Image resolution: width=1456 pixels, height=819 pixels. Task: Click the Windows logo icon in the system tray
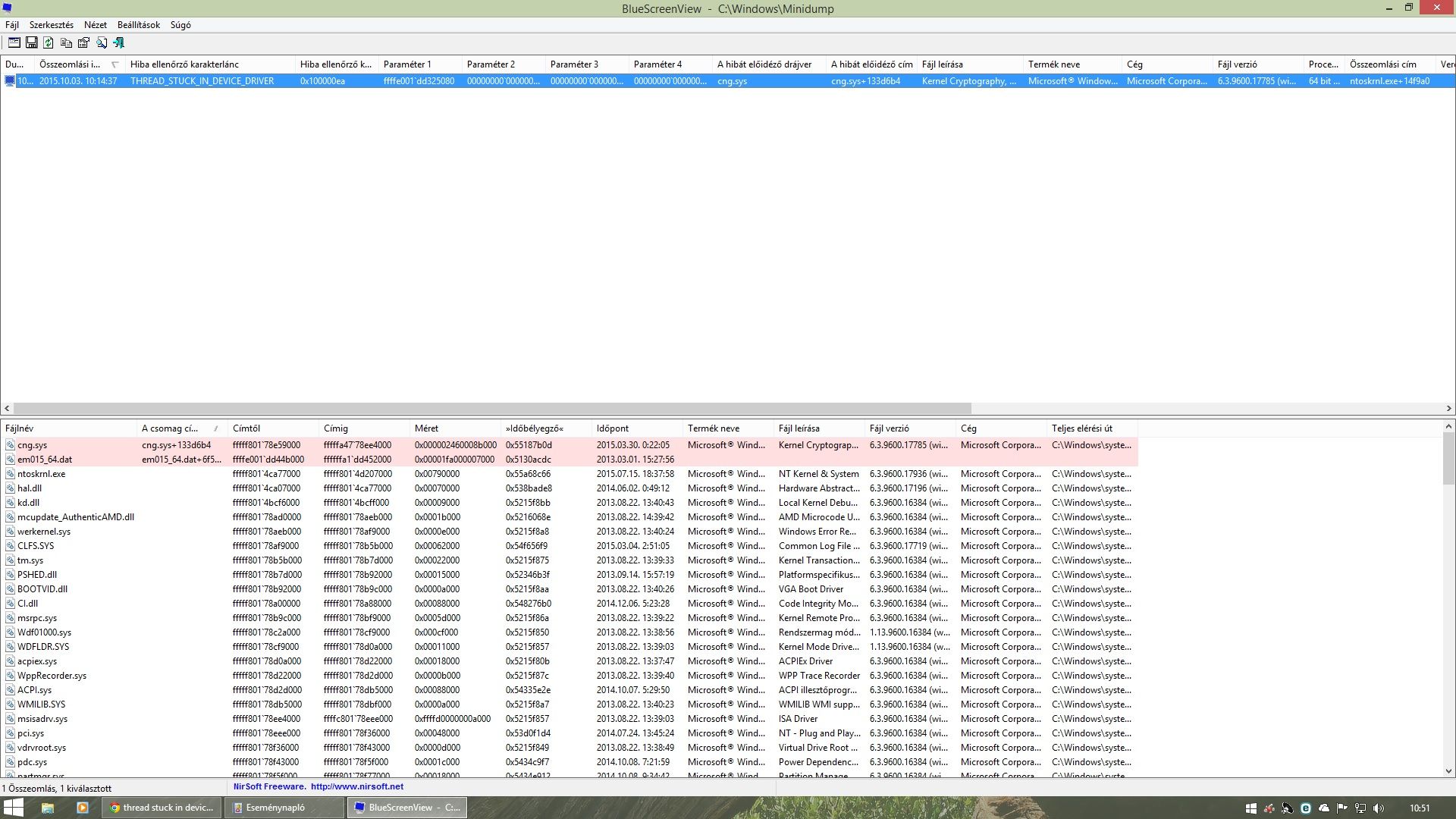click(x=1251, y=808)
